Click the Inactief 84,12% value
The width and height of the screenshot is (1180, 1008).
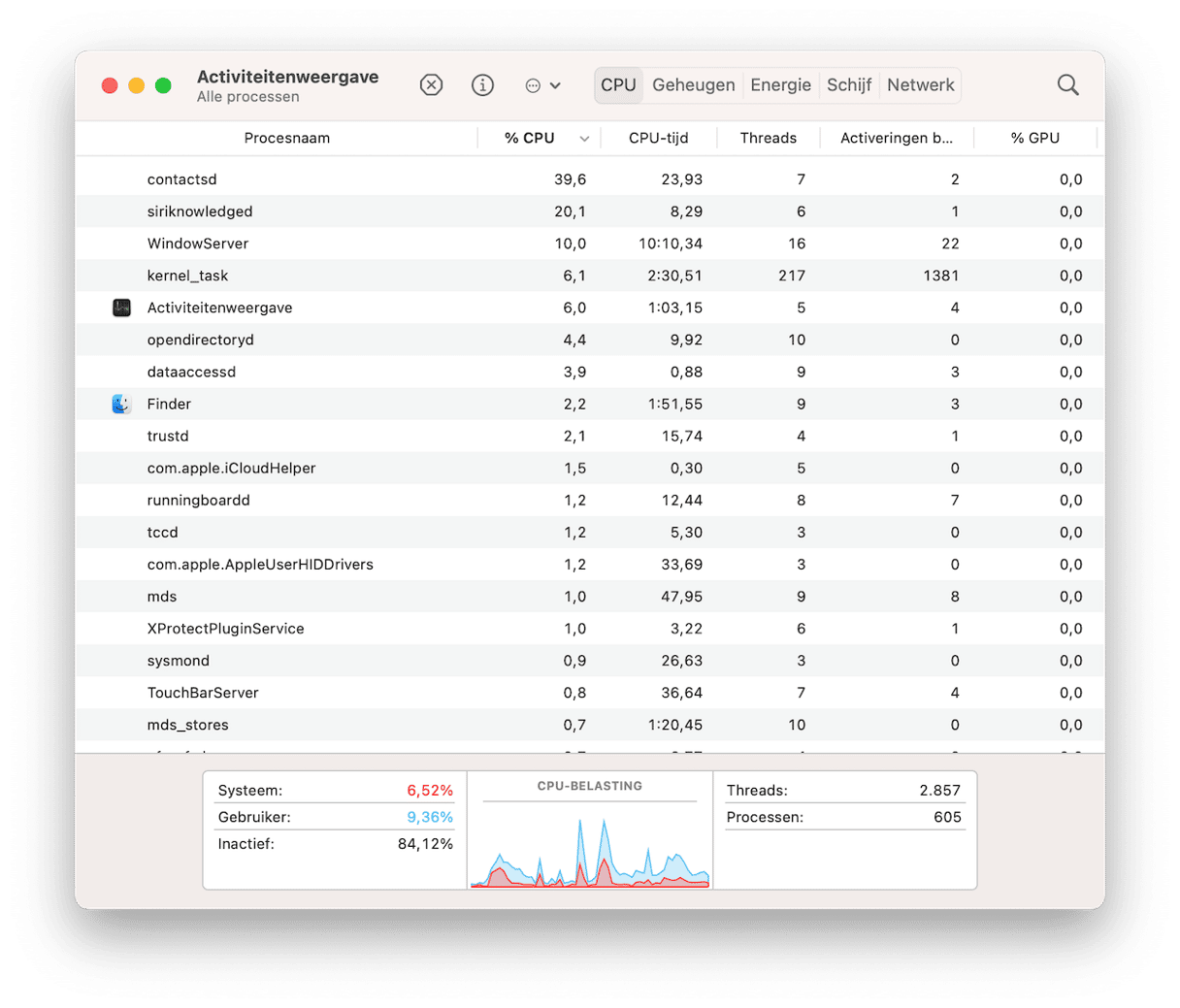tap(425, 844)
